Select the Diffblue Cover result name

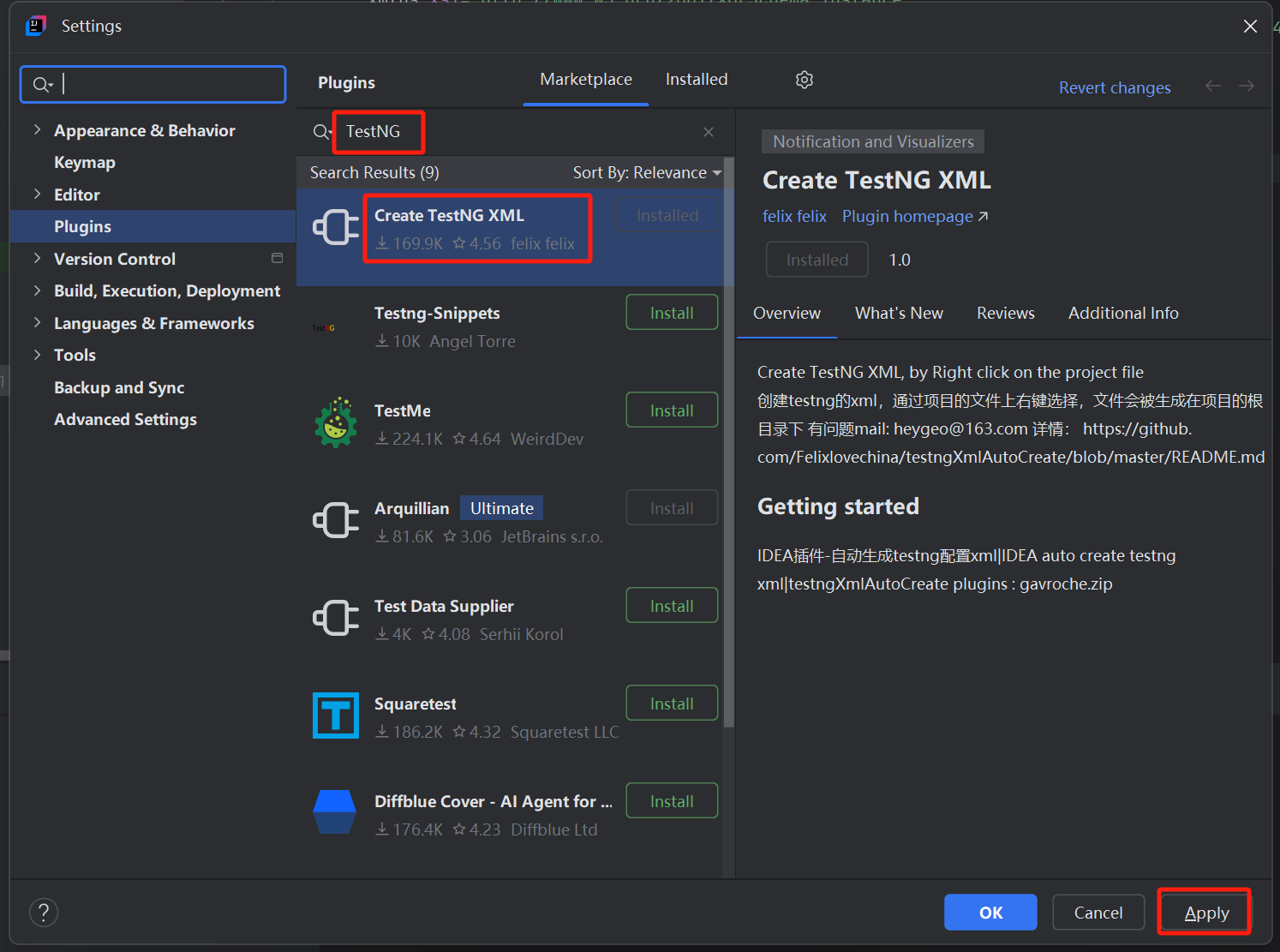click(493, 802)
